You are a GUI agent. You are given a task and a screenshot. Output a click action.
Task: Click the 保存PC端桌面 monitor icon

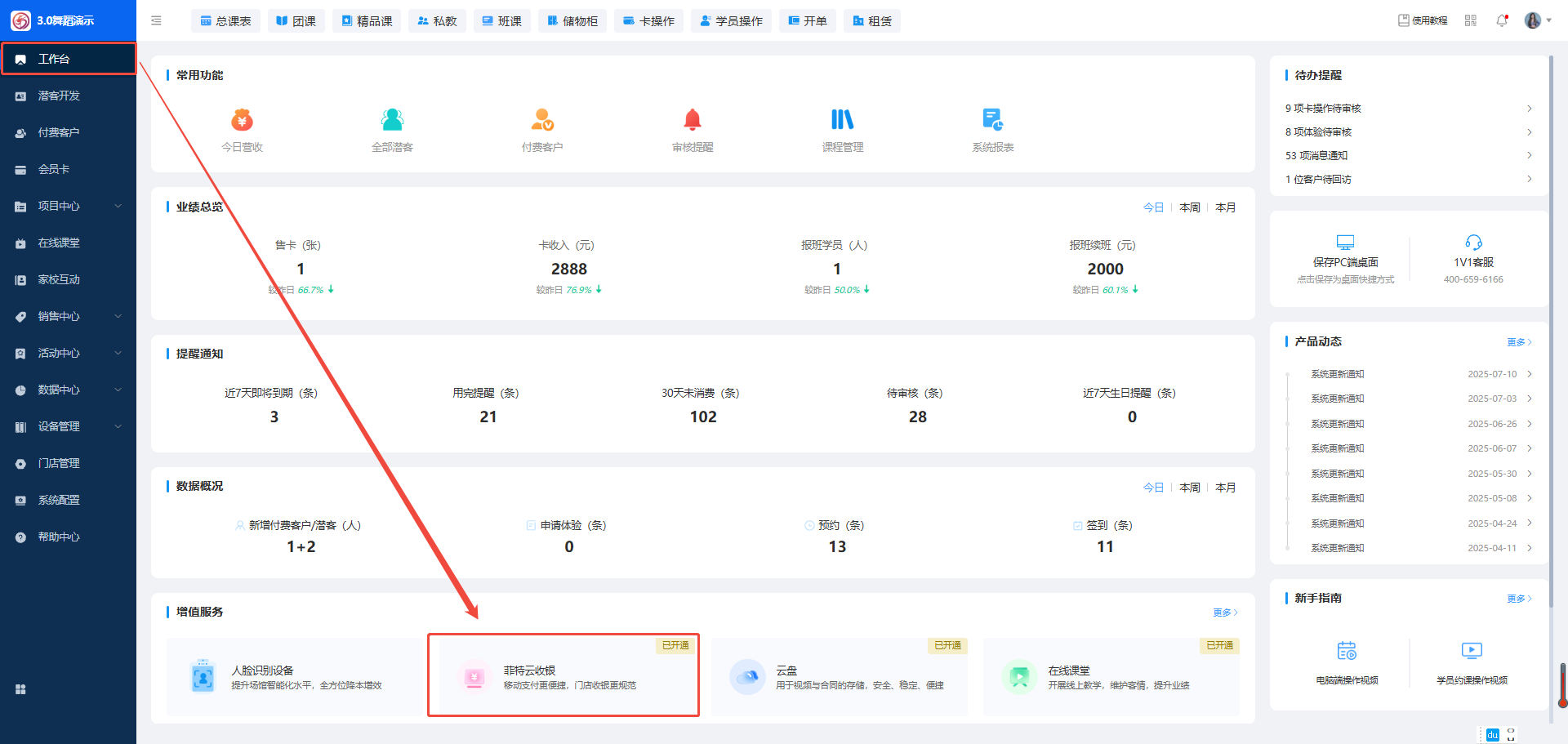point(1345,243)
